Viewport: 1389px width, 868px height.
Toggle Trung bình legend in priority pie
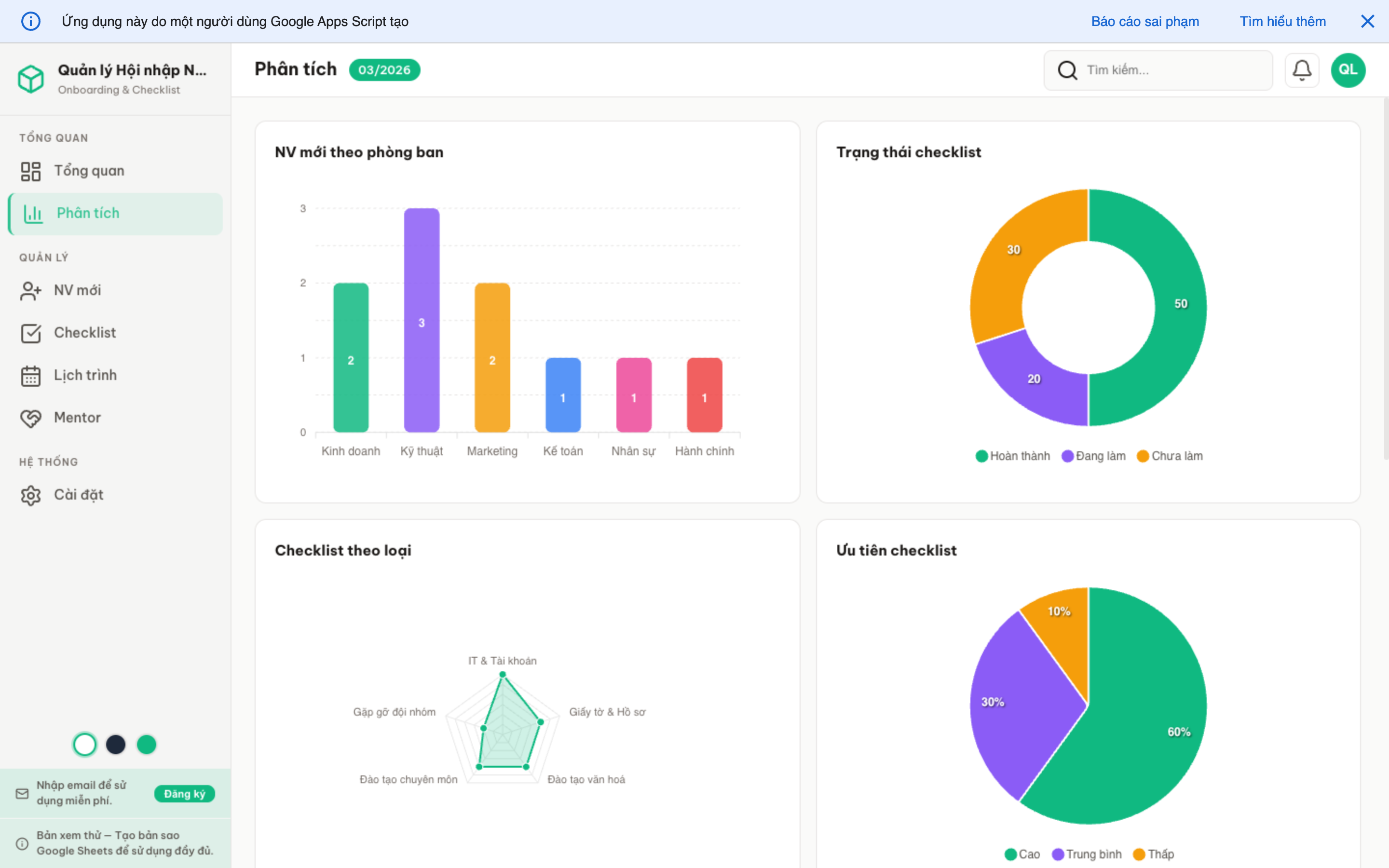1087,854
